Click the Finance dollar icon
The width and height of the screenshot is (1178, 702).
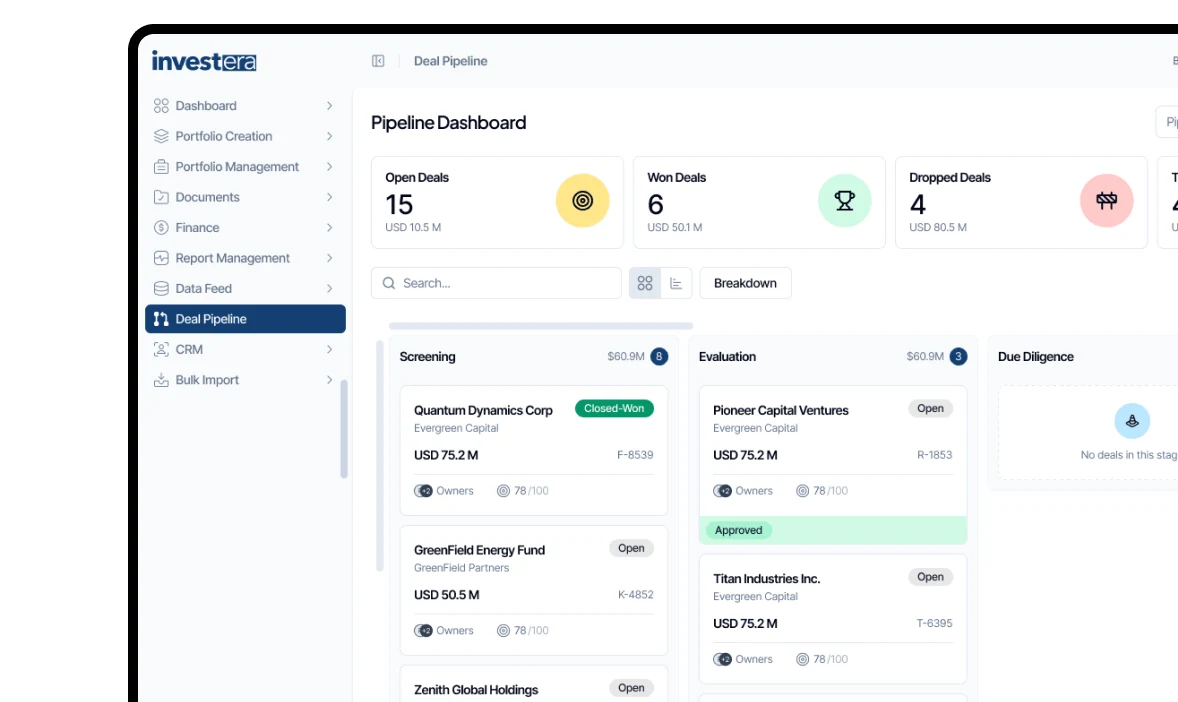(x=161, y=228)
